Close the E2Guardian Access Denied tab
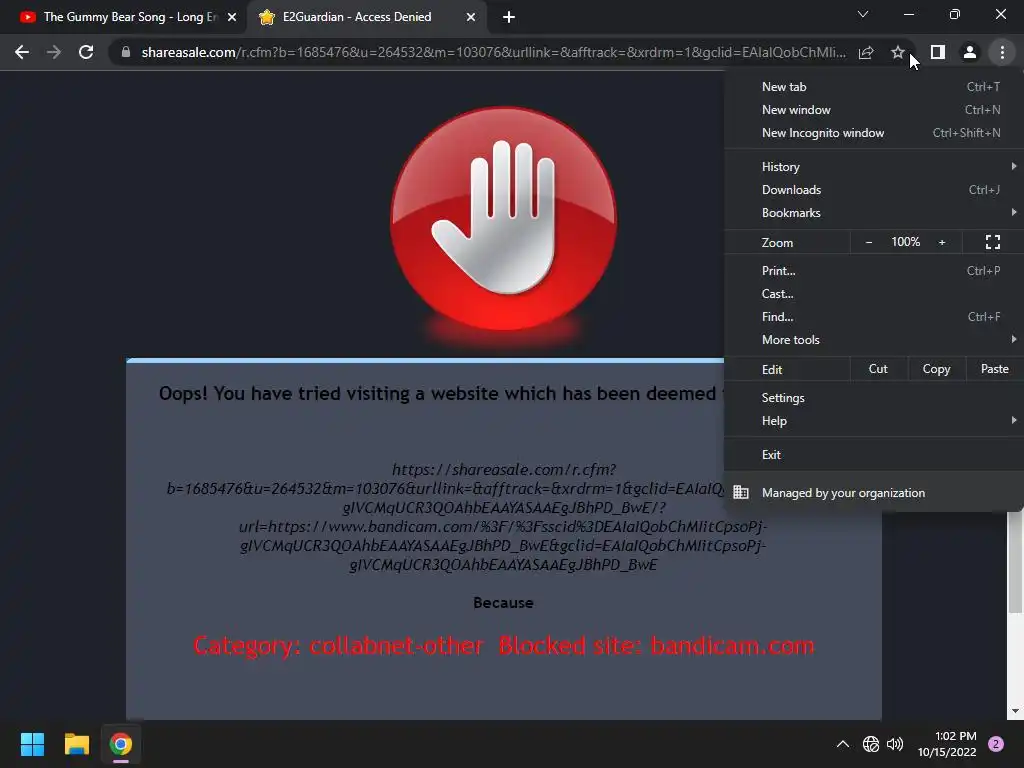Viewport: 1024px width, 768px height. pyautogui.click(x=471, y=17)
